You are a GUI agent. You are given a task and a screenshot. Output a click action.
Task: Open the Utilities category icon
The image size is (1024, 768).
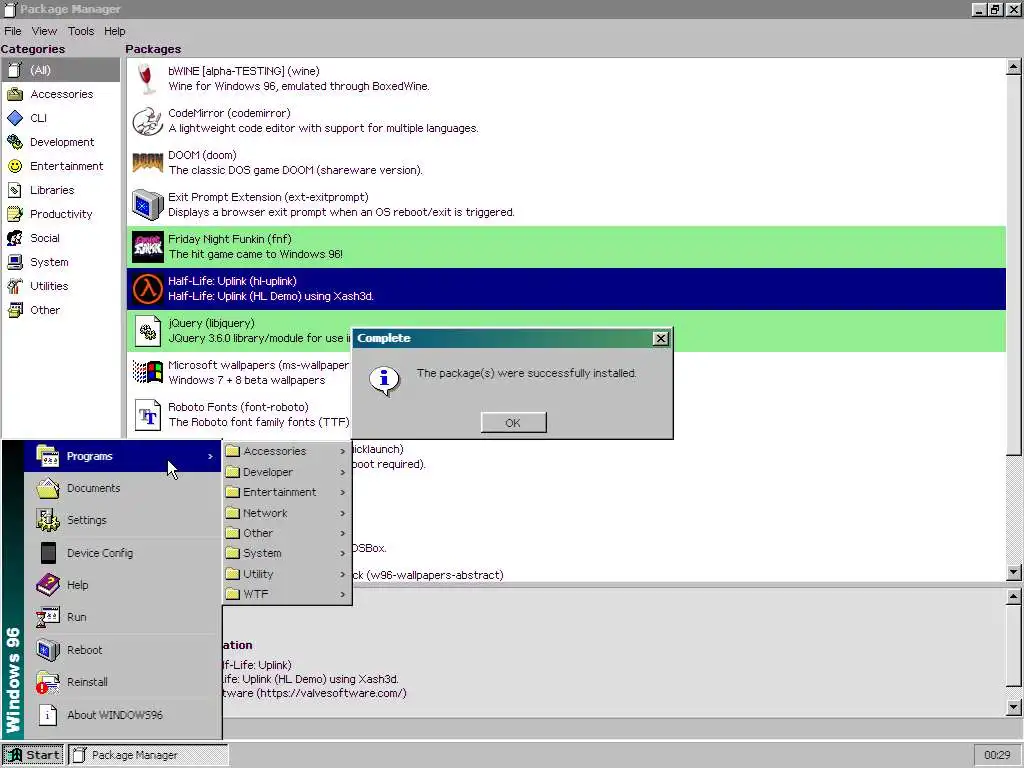click(x=15, y=286)
